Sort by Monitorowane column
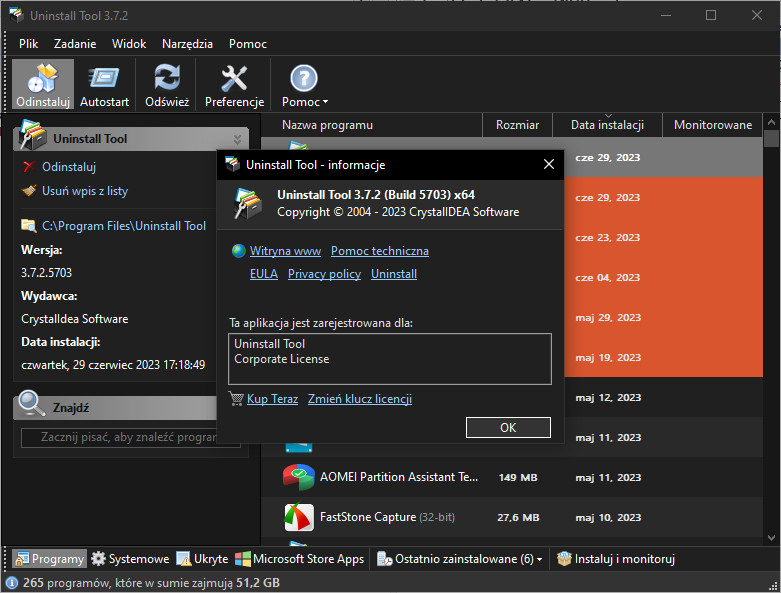Viewport: 781px width, 593px height. tap(712, 125)
